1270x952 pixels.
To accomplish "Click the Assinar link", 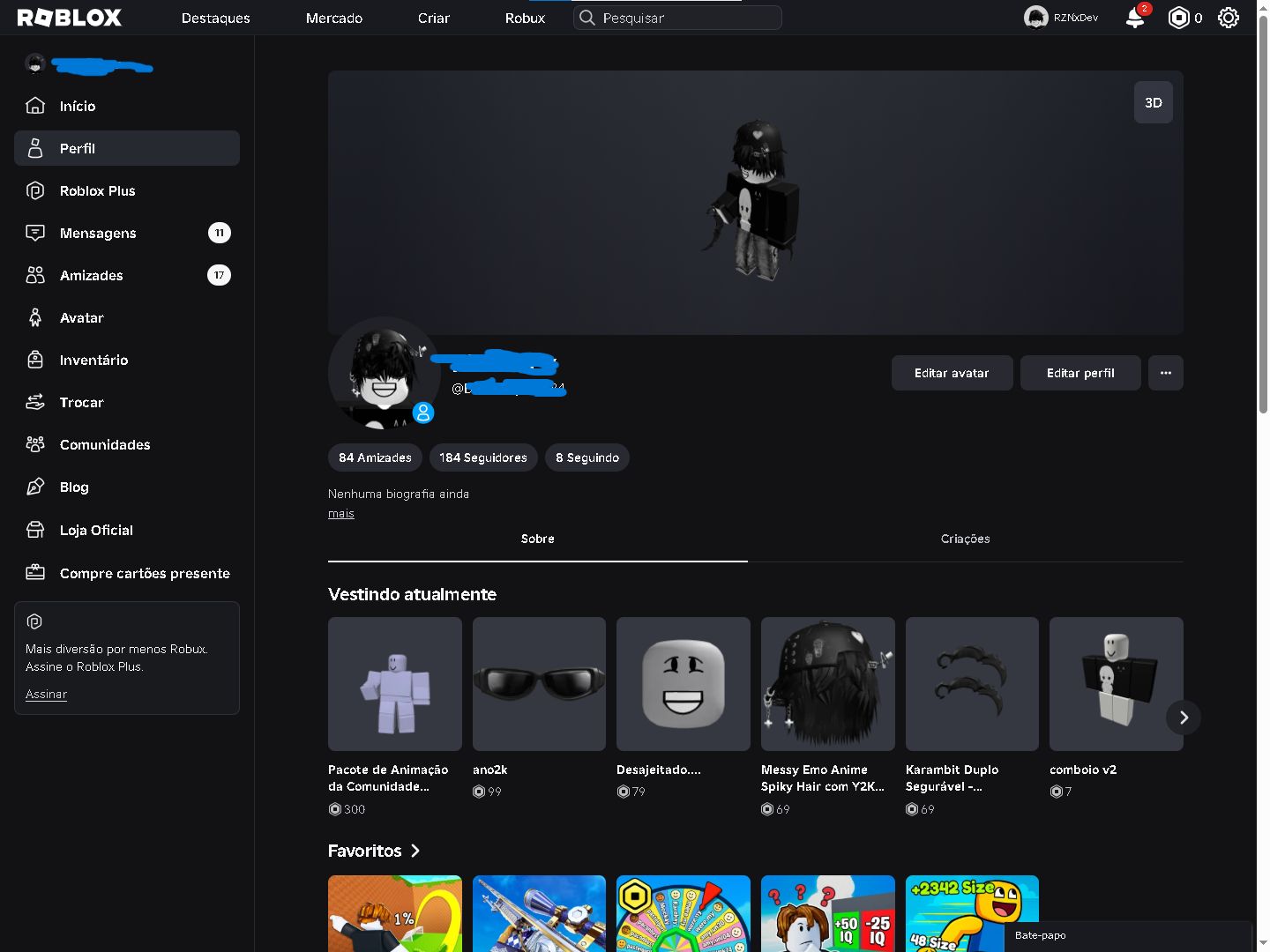I will 47,694.
